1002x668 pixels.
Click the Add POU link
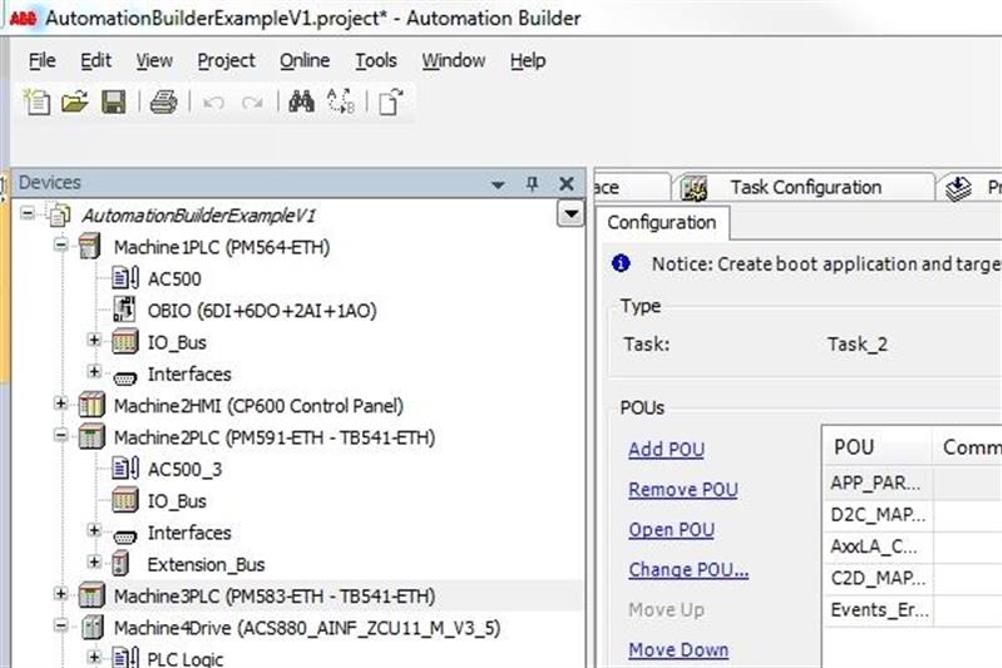click(x=666, y=449)
